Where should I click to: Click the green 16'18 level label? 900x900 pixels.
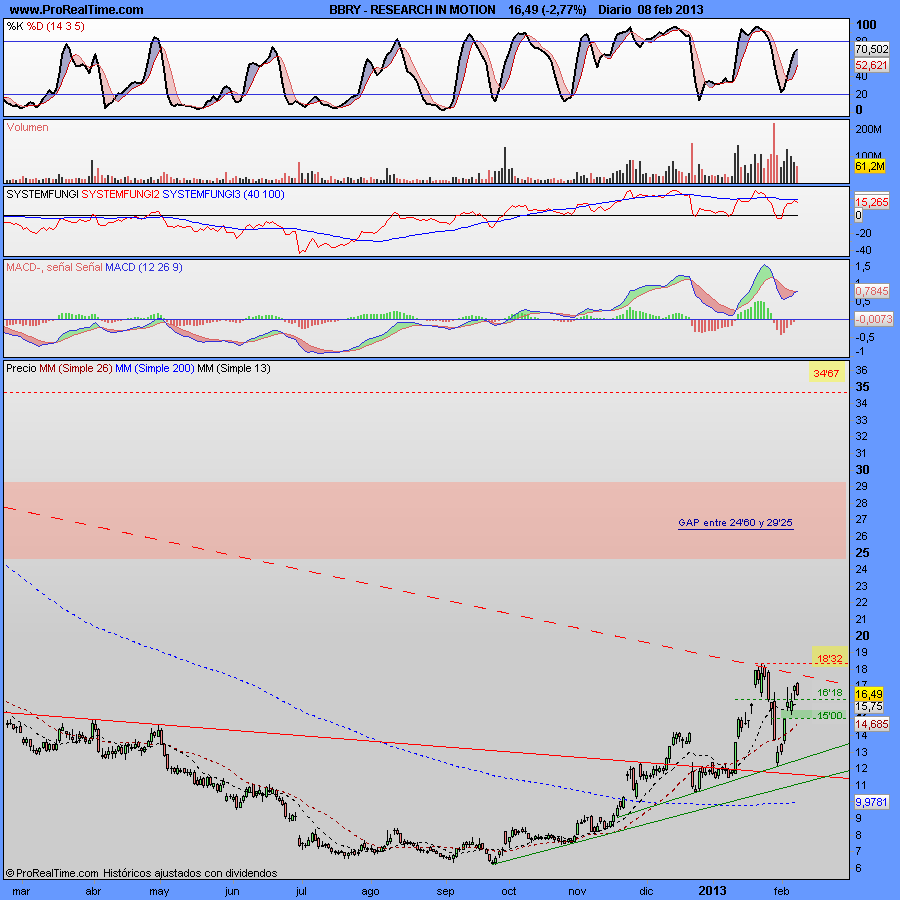click(x=830, y=693)
